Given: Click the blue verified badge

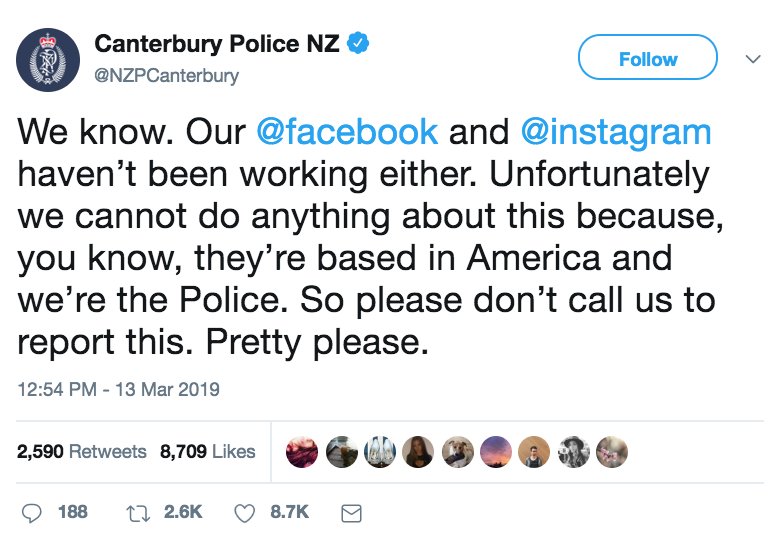Looking at the screenshot, I should click(x=358, y=44).
